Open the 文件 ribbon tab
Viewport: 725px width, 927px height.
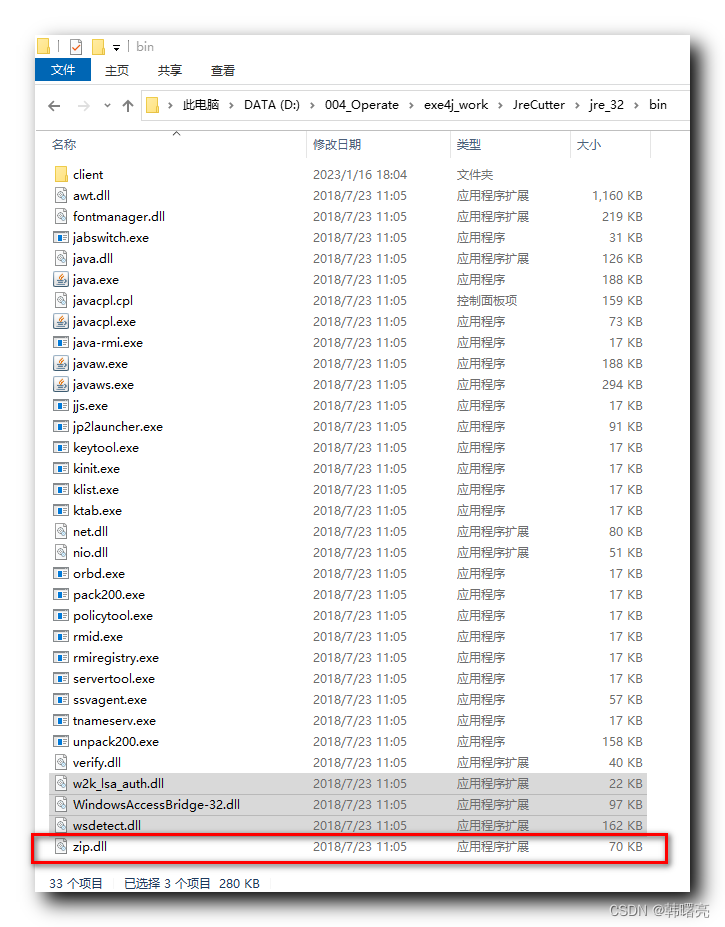click(63, 70)
